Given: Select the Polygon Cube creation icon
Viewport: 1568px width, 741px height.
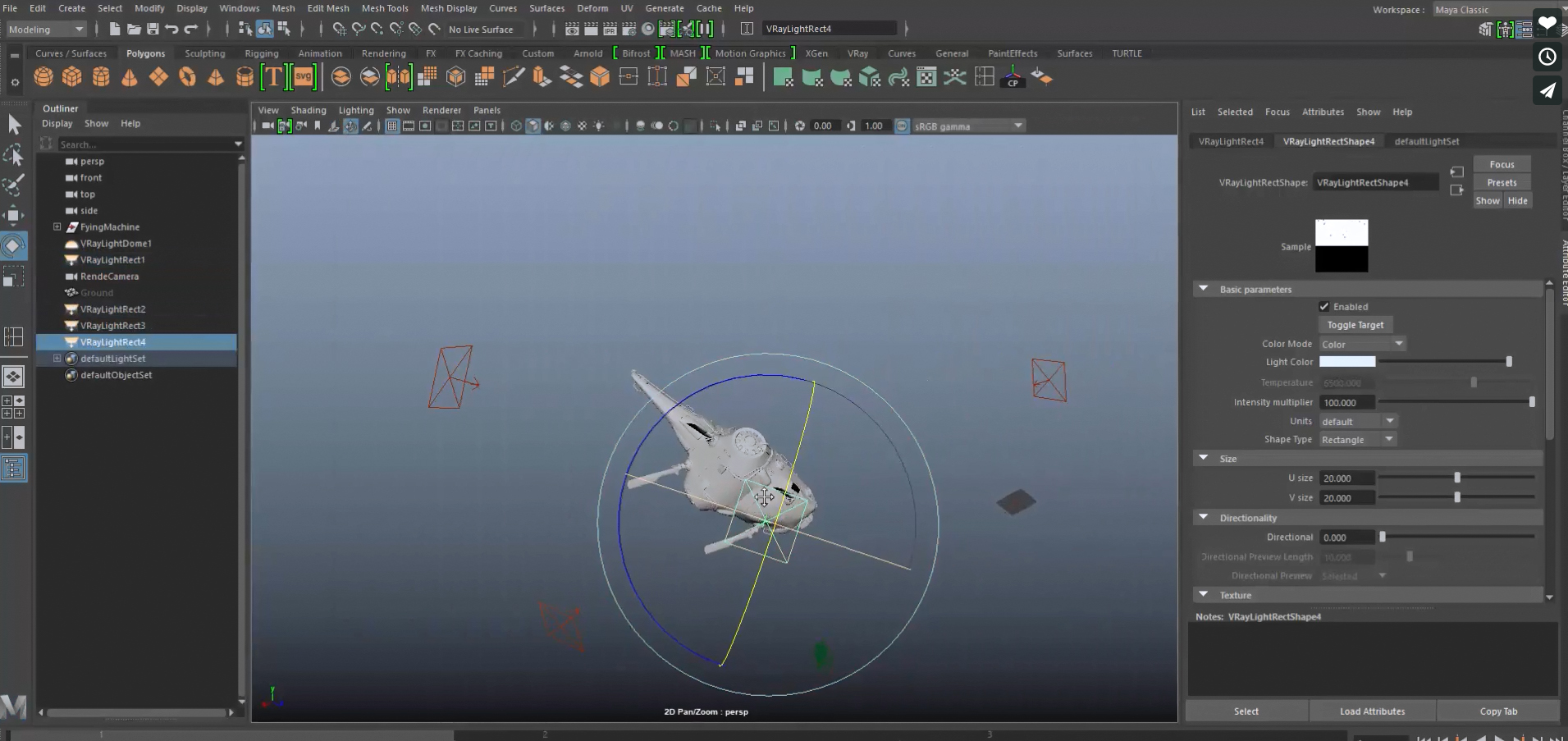Looking at the screenshot, I should point(72,76).
